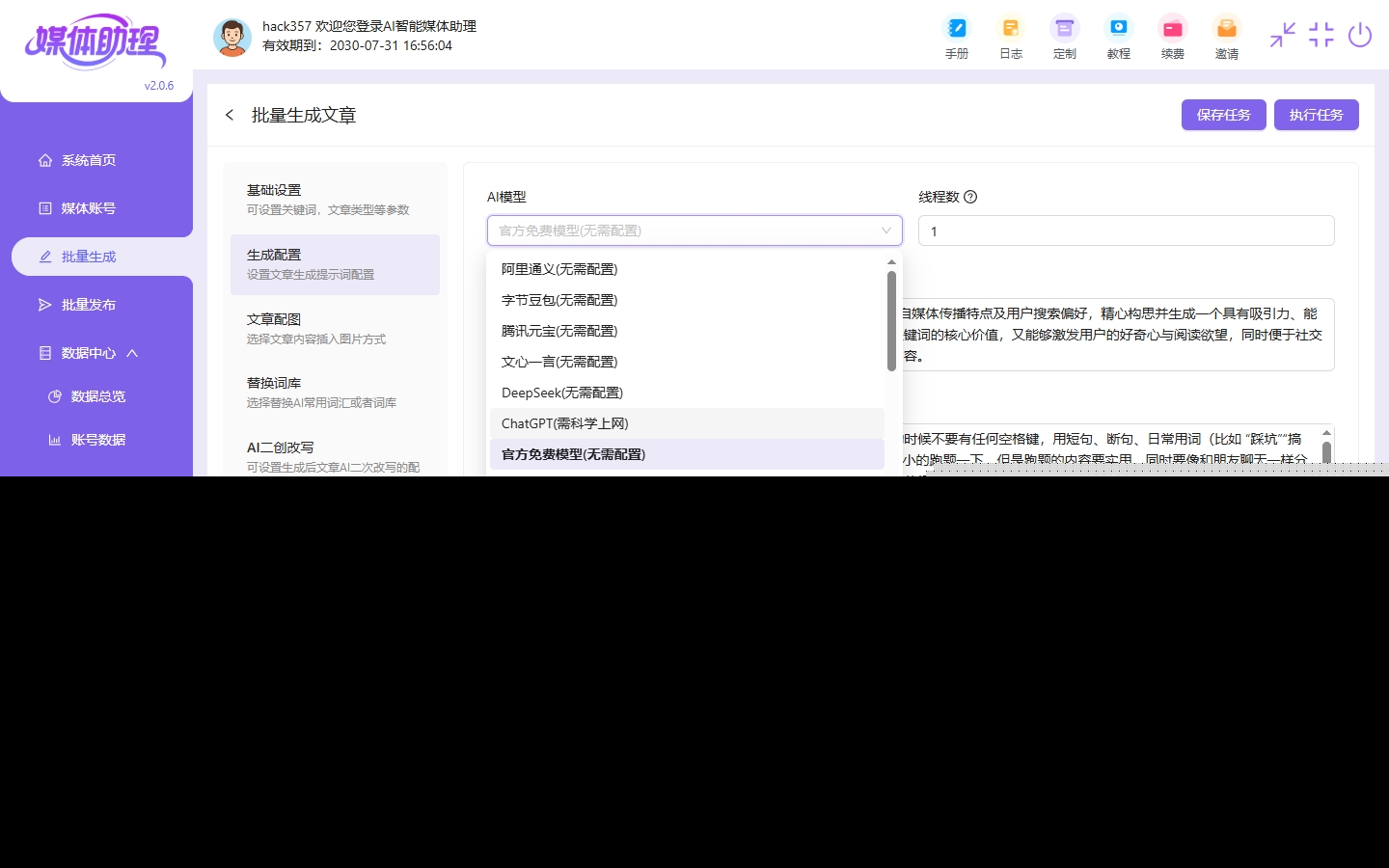This screenshot has height=868, width=1389.
Task: Click the model dropdown list scrollbar
Action: (x=891, y=321)
